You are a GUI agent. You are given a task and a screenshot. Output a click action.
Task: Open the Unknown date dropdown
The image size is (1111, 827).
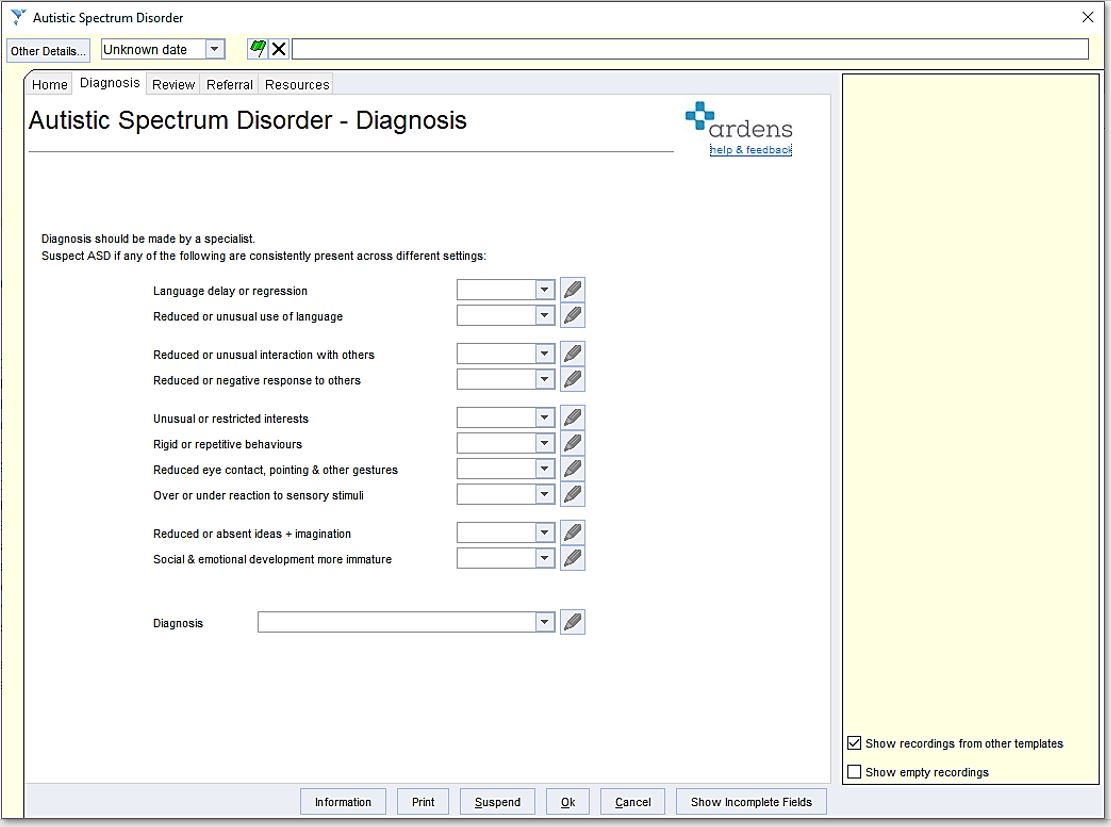[x=215, y=49]
